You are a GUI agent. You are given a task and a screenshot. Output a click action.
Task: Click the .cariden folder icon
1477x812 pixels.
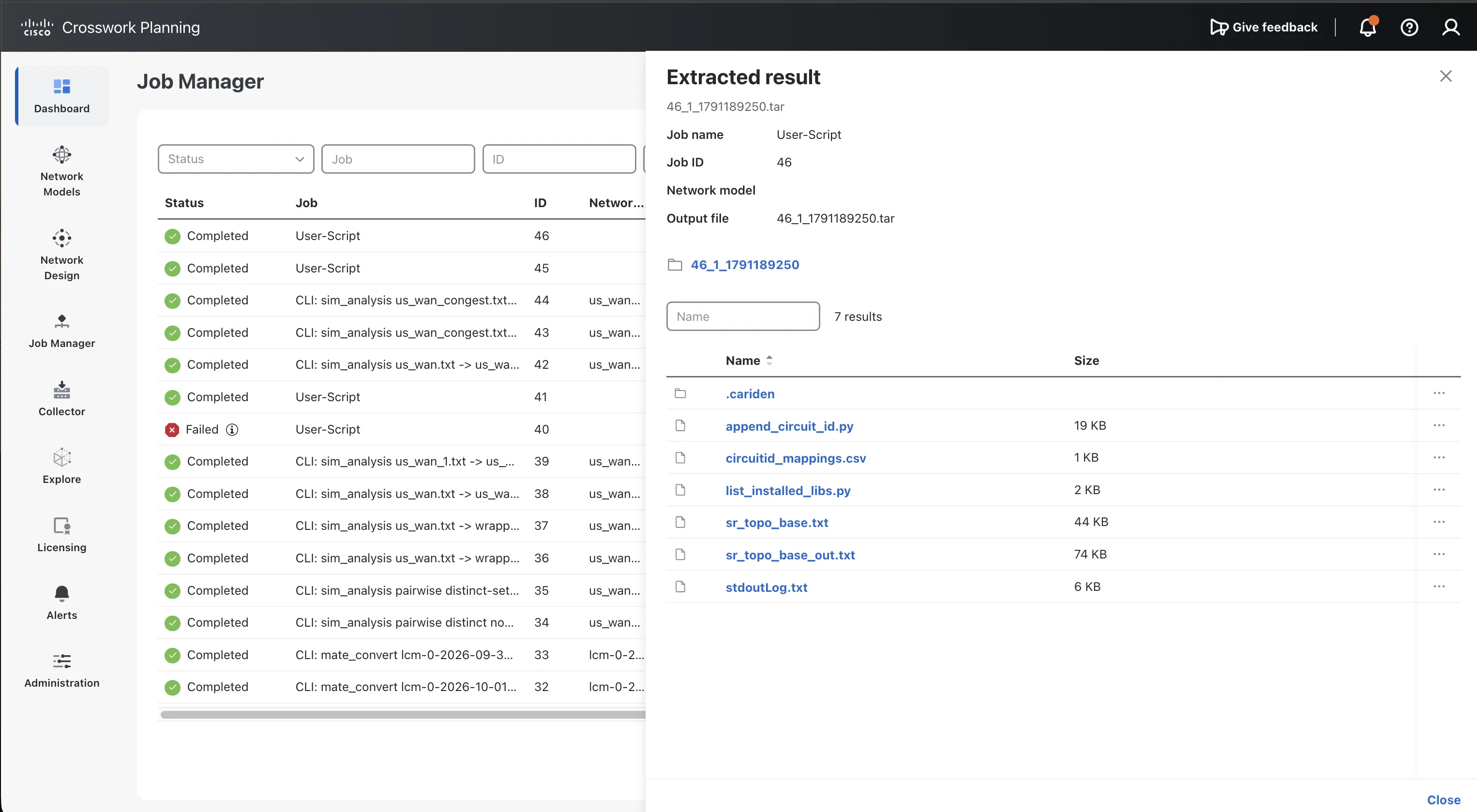click(x=680, y=393)
